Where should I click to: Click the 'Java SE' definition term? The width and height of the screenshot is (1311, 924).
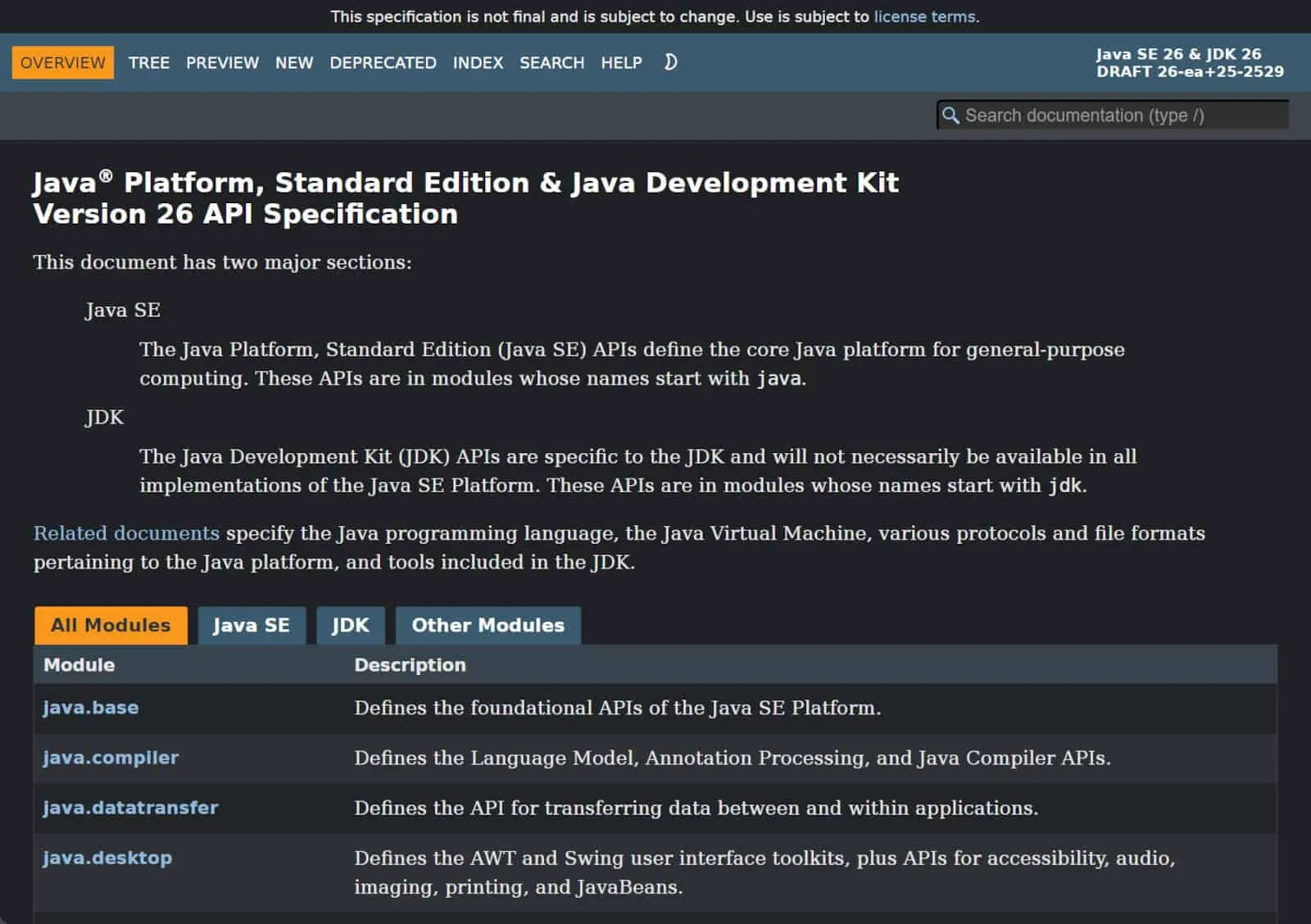point(123,310)
